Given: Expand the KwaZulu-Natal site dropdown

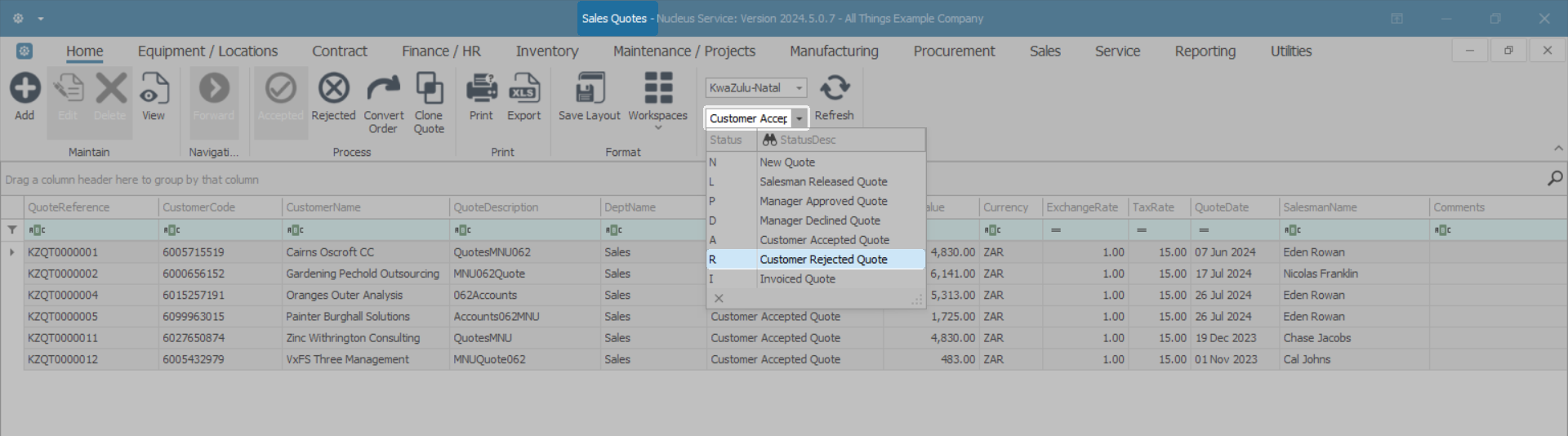Looking at the screenshot, I should [800, 88].
